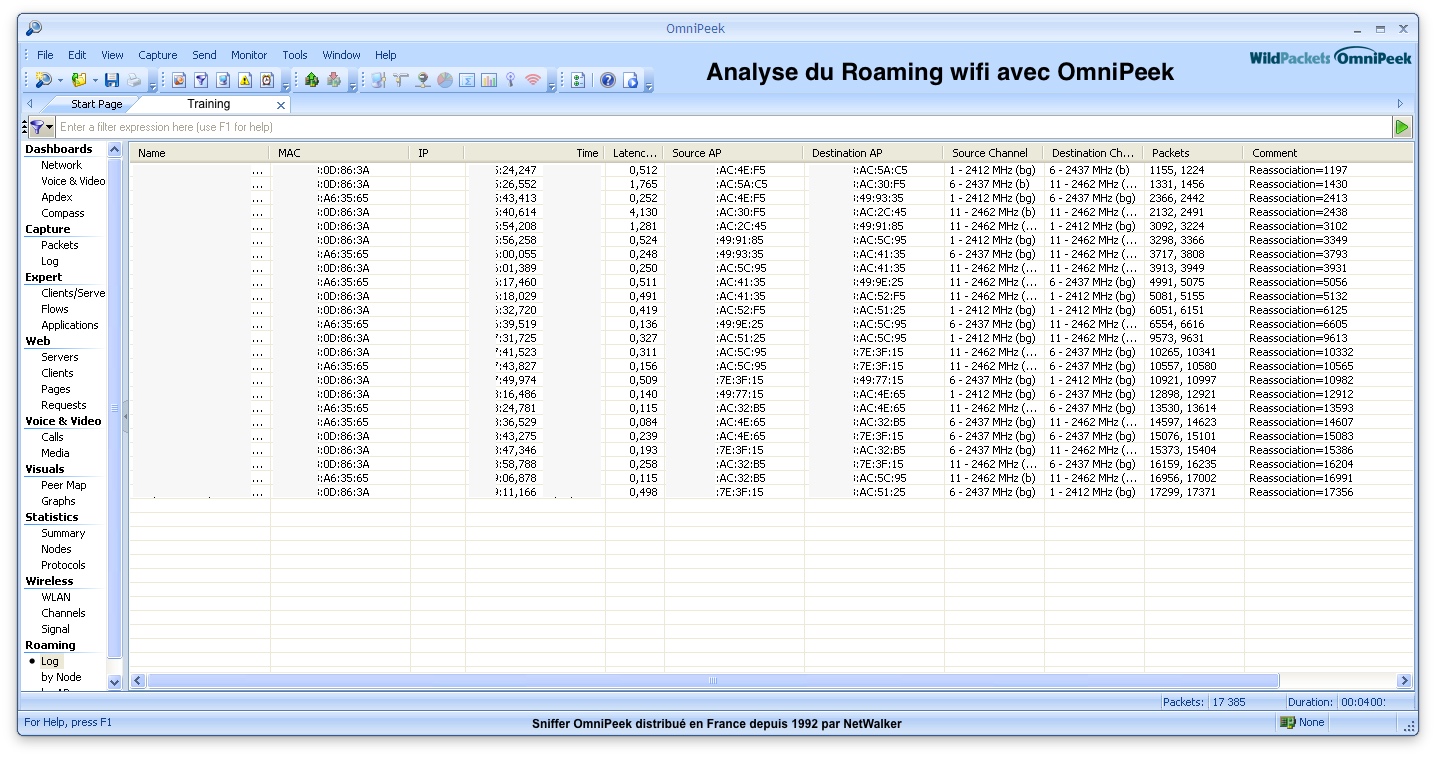The image size is (1436, 757).
Task: Open the dropdown beside New Capture icon
Action: (x=60, y=80)
